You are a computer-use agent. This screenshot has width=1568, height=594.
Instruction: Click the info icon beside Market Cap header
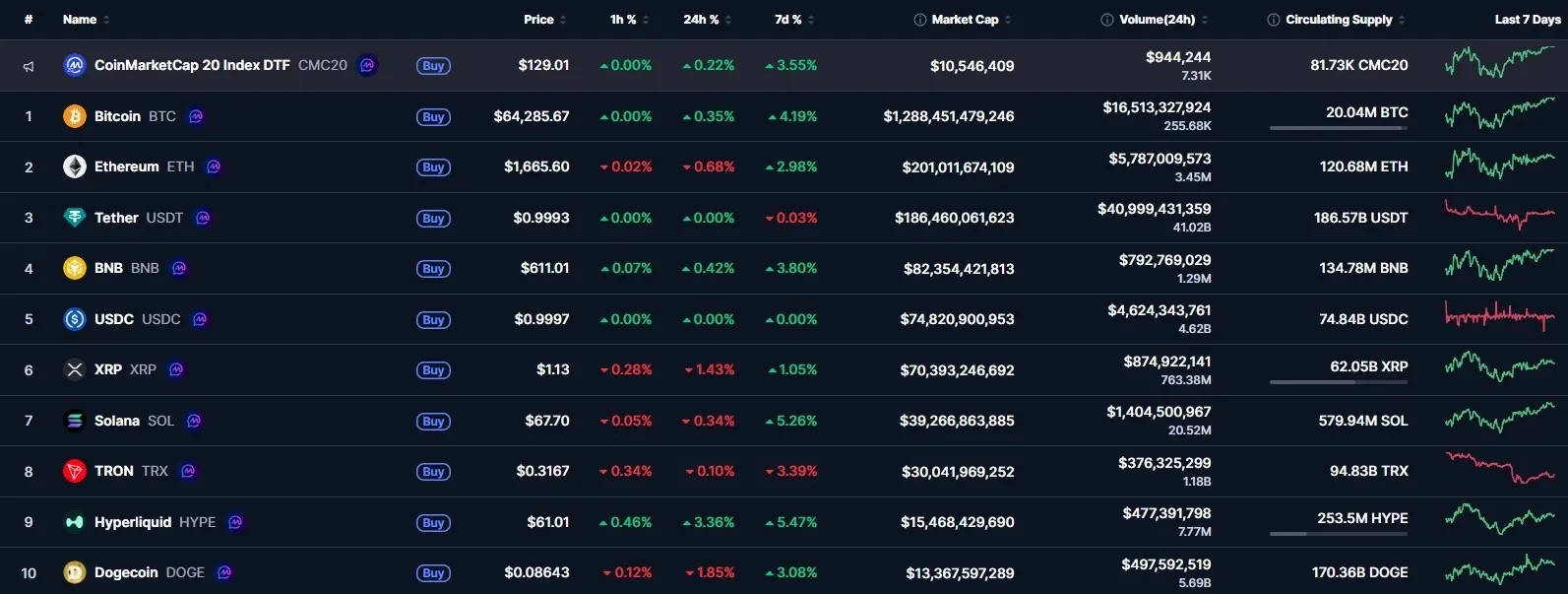[x=919, y=20]
